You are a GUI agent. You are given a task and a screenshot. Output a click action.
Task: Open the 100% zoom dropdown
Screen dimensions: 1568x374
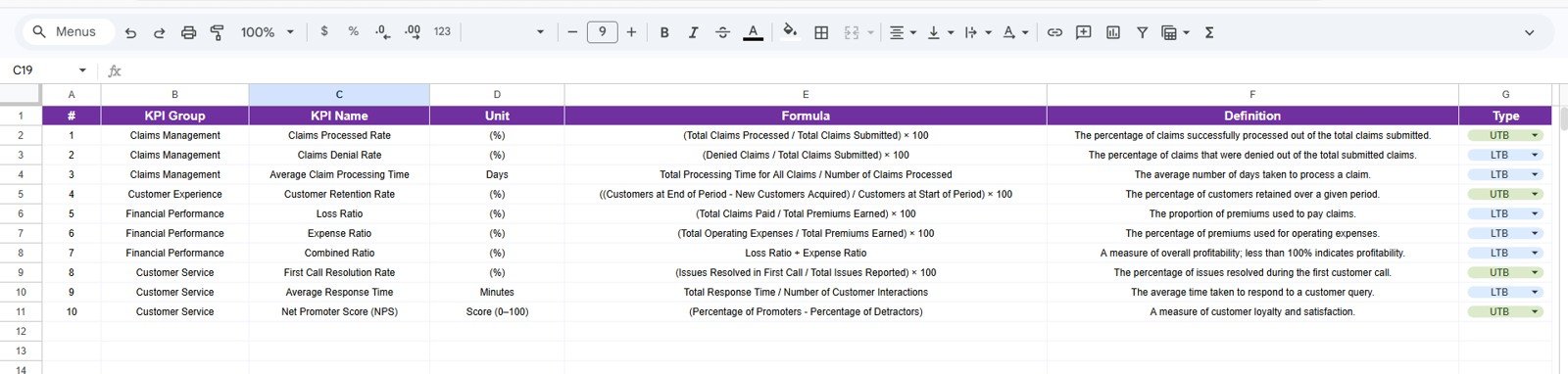pos(268,32)
